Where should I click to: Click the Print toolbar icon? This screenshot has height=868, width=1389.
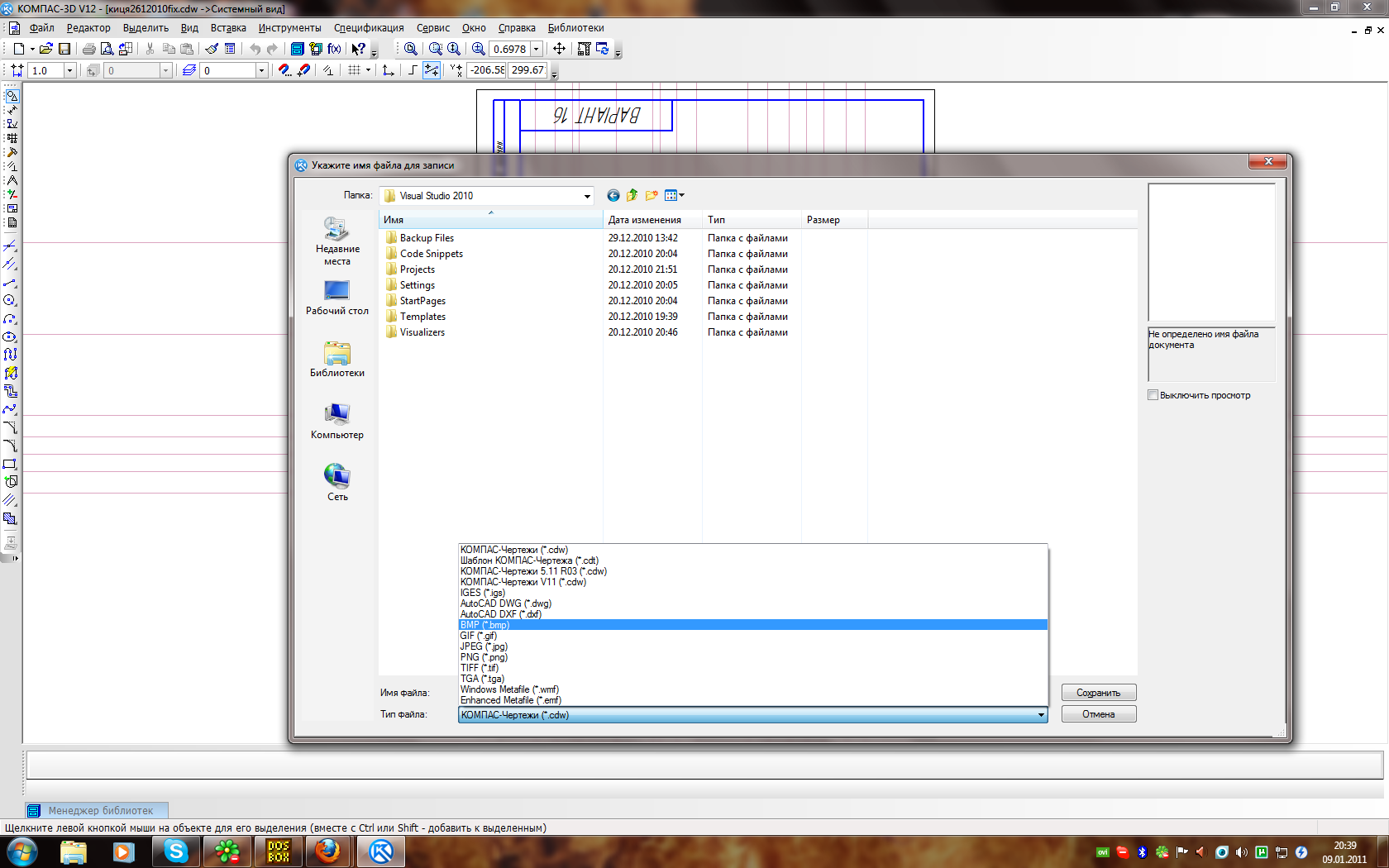88,49
